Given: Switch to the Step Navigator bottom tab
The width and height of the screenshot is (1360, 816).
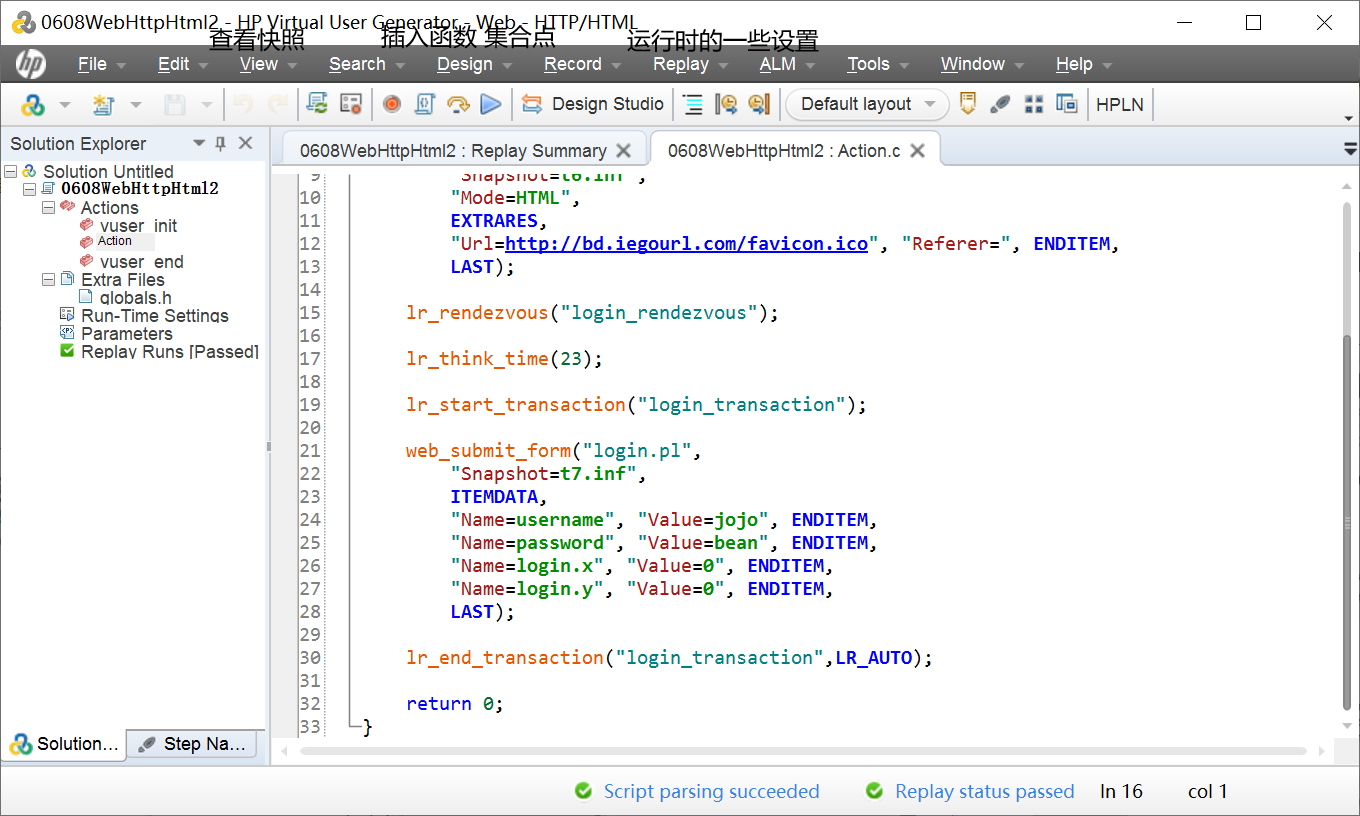Looking at the screenshot, I should (x=193, y=744).
